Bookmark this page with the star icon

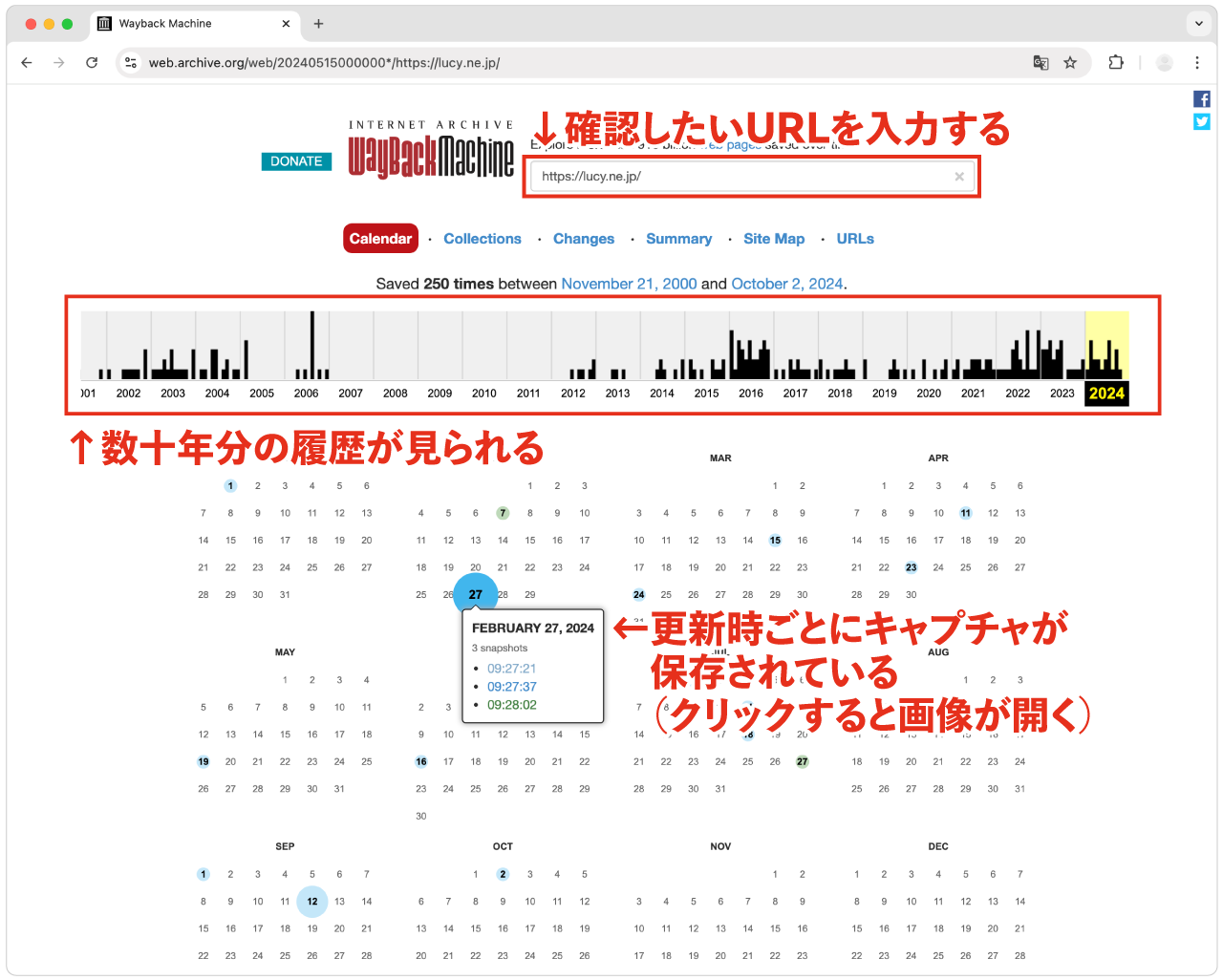(1070, 63)
